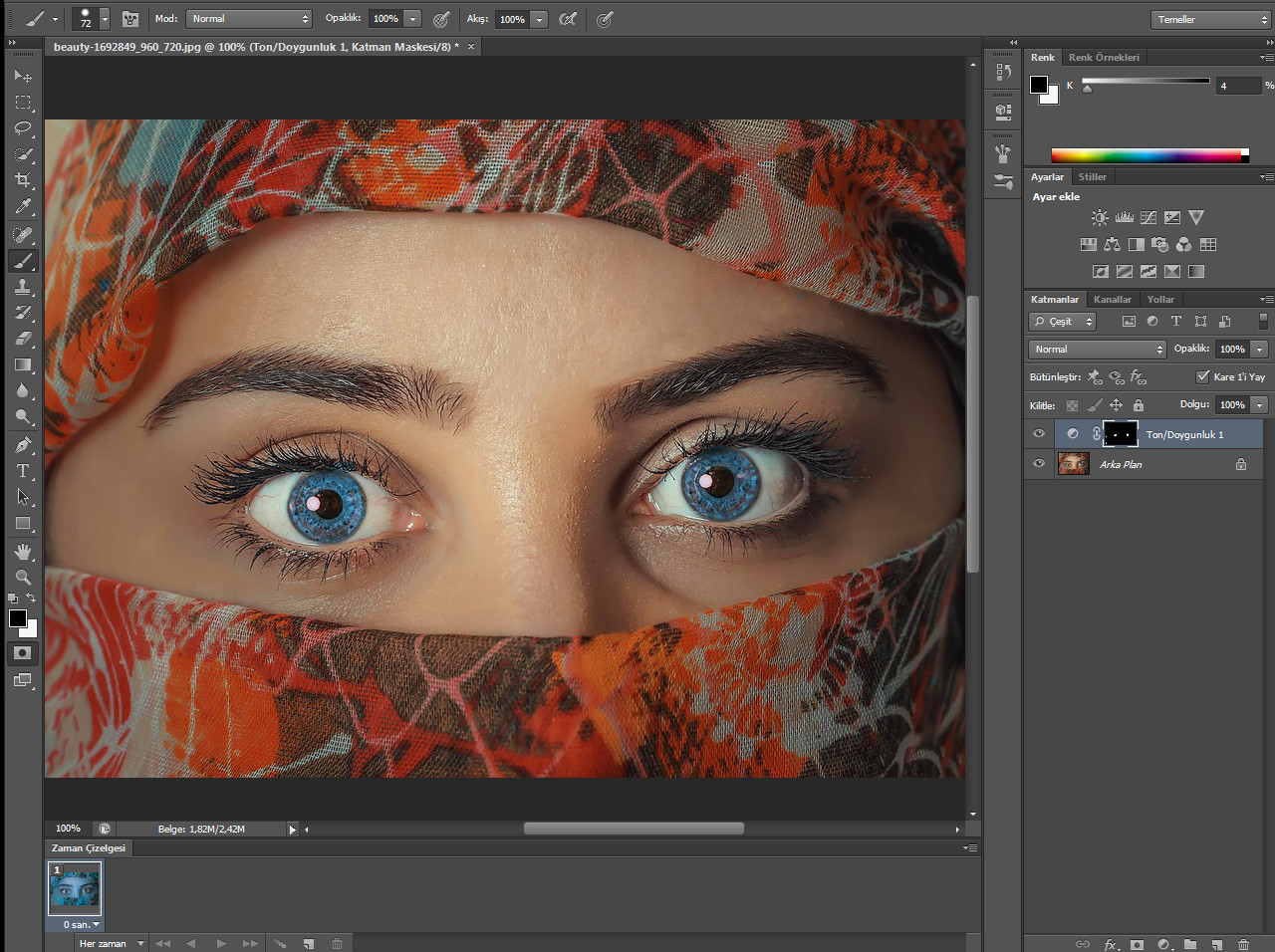This screenshot has width=1275, height=952.
Task: Select the Clone Stamp tool
Action: pyautogui.click(x=23, y=287)
